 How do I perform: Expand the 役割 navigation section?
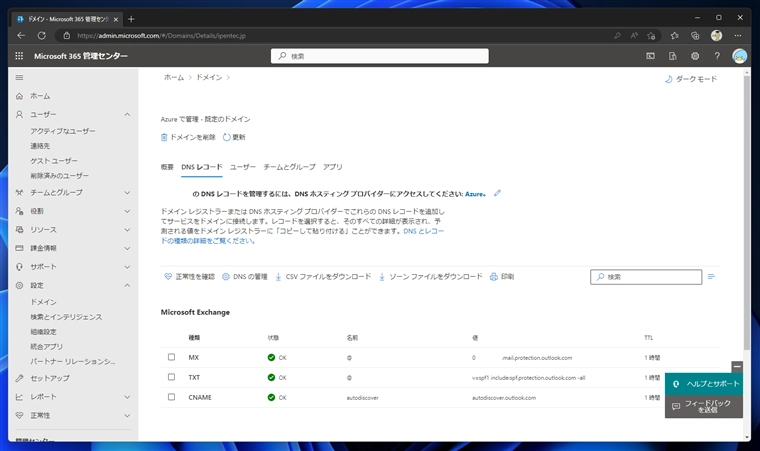(127, 211)
